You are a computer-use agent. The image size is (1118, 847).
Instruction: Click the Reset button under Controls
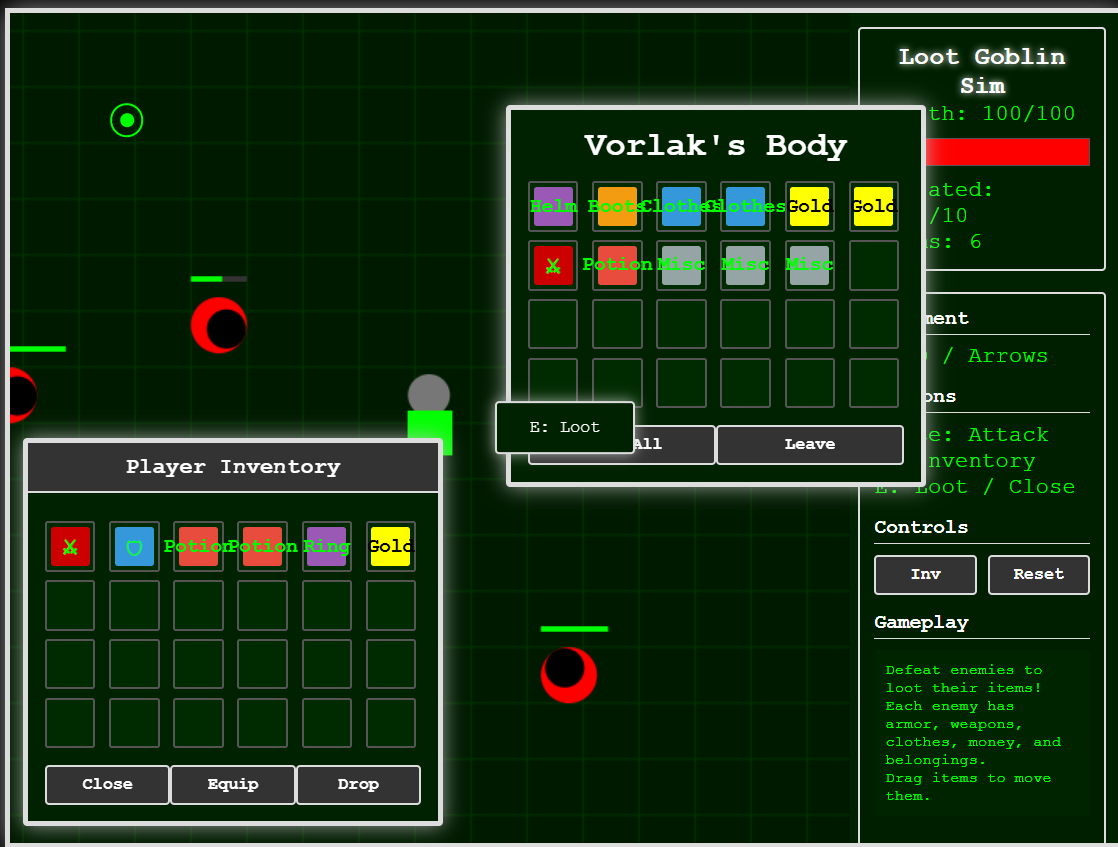[1038, 575]
